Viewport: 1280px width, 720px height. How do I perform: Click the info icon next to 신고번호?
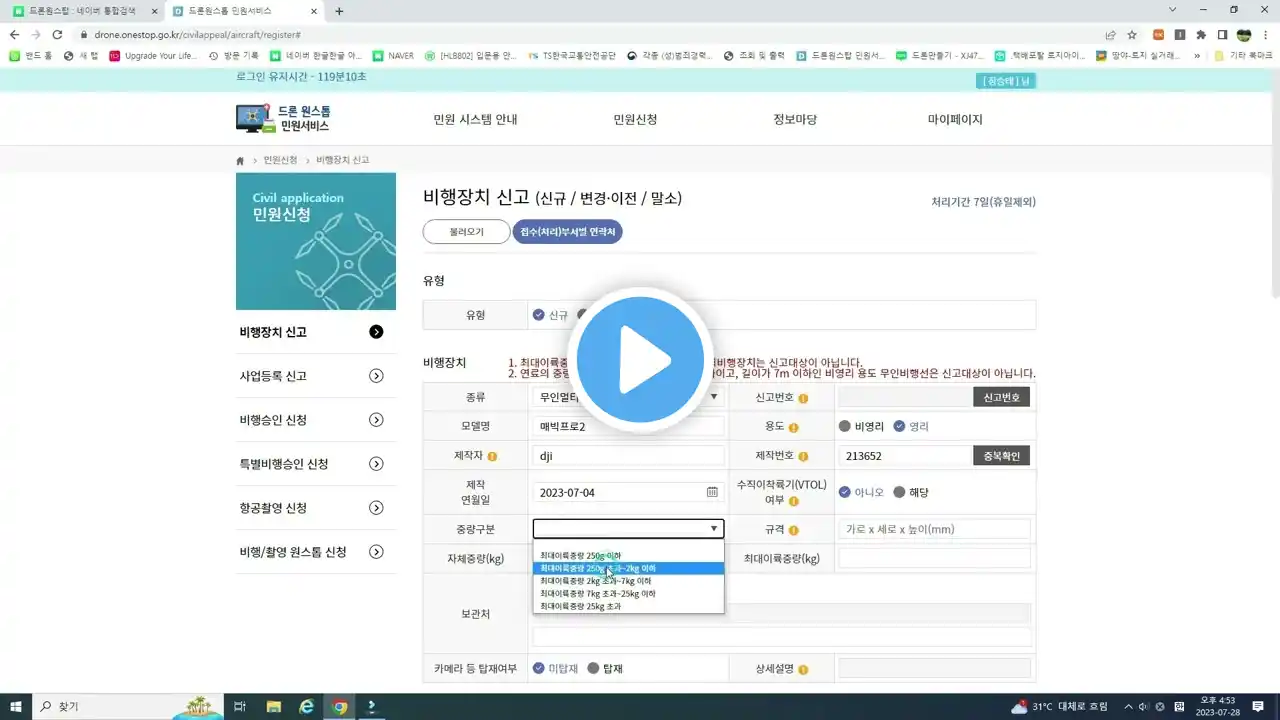click(803, 398)
